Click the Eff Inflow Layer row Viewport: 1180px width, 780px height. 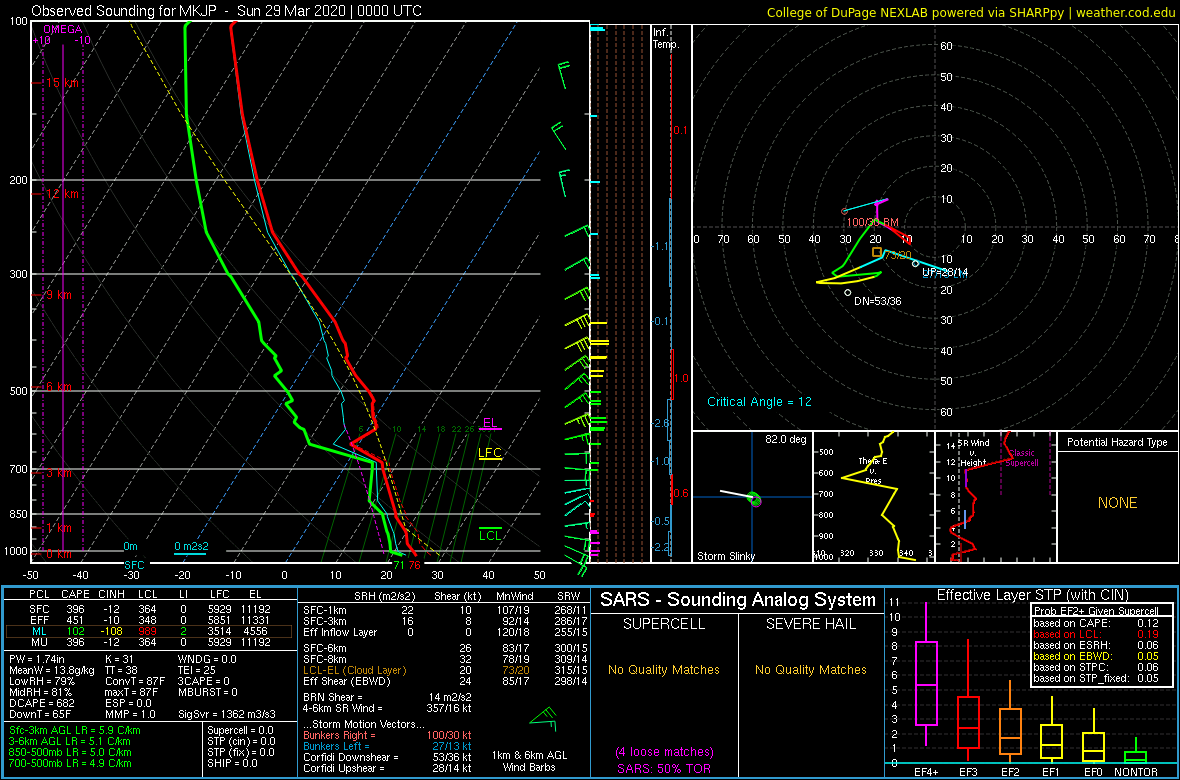point(445,631)
